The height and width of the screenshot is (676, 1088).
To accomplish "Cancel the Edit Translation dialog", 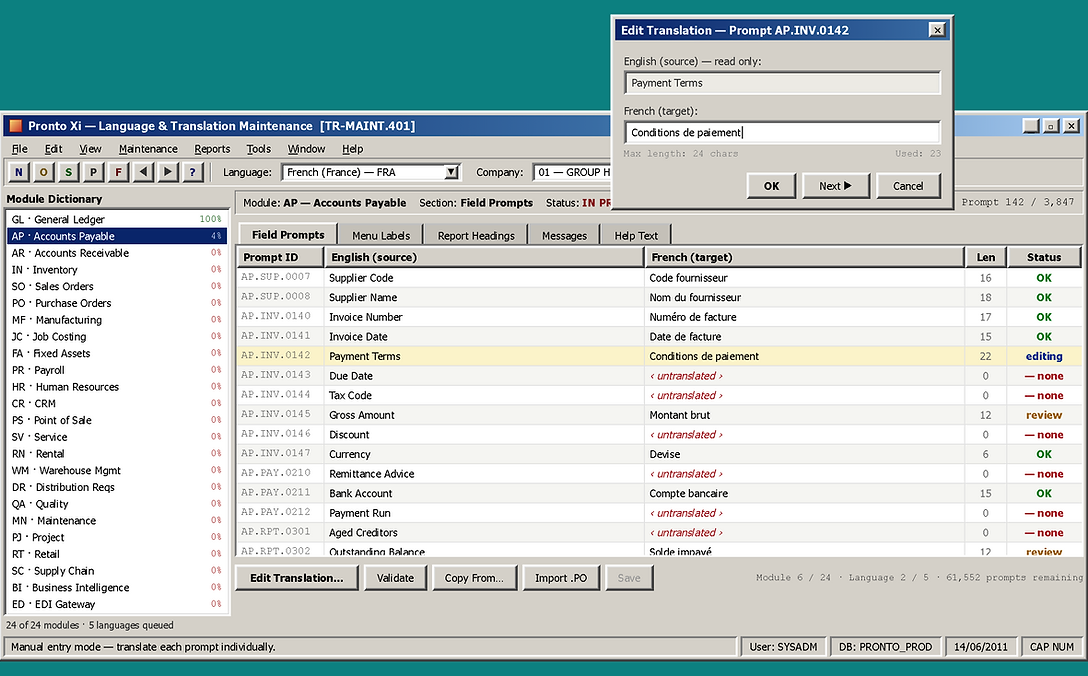I will pos(908,186).
